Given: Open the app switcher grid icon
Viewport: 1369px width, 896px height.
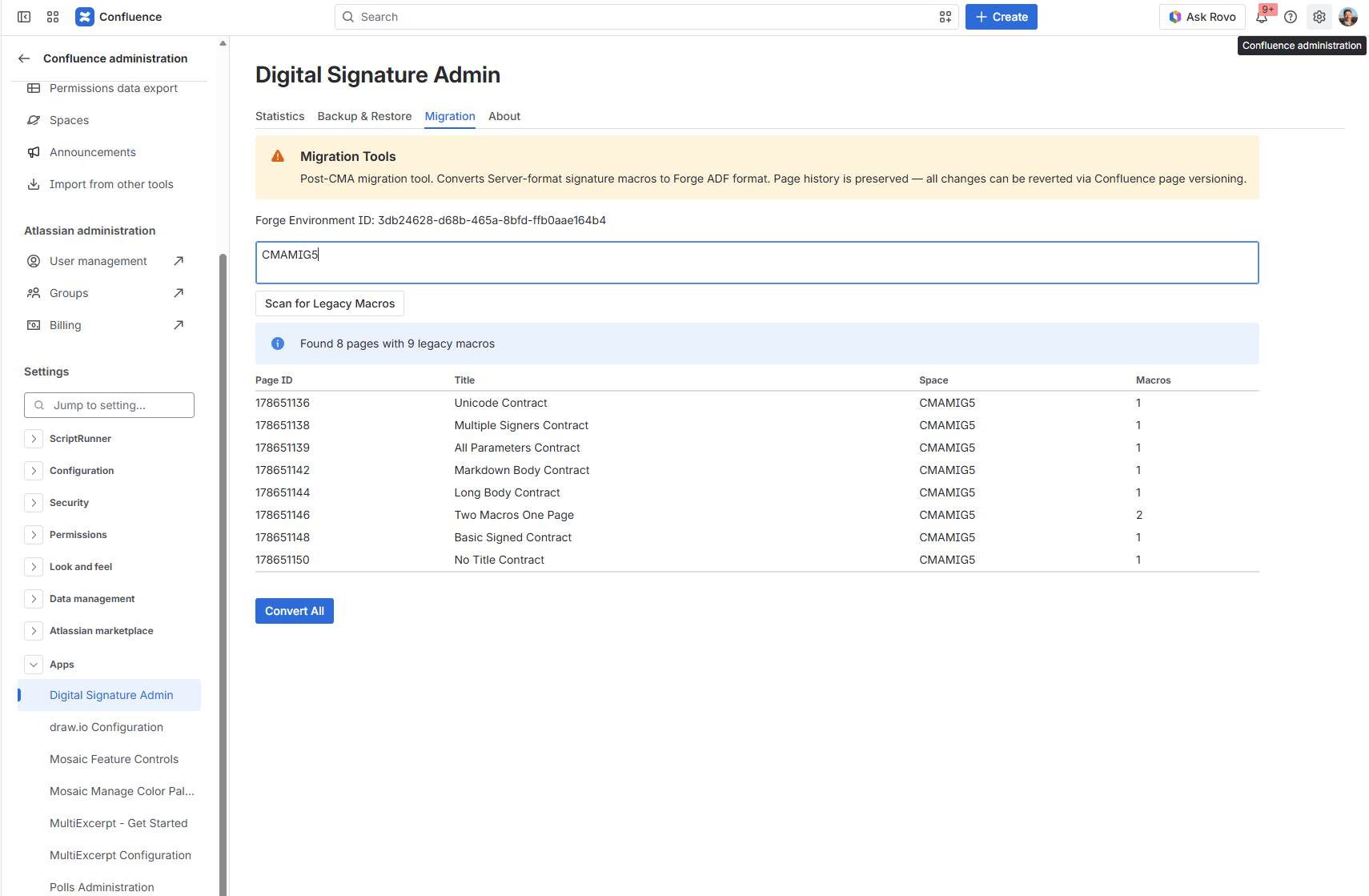Looking at the screenshot, I should click(53, 17).
